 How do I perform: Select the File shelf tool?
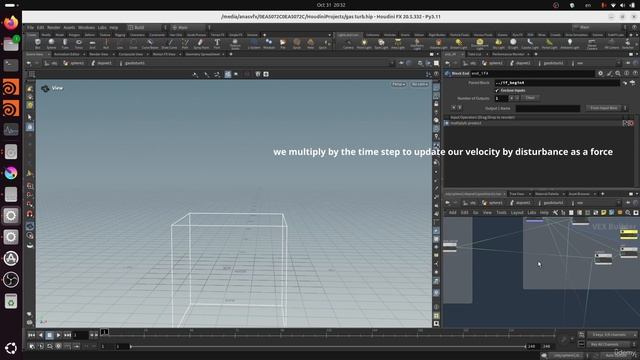tap(283, 44)
